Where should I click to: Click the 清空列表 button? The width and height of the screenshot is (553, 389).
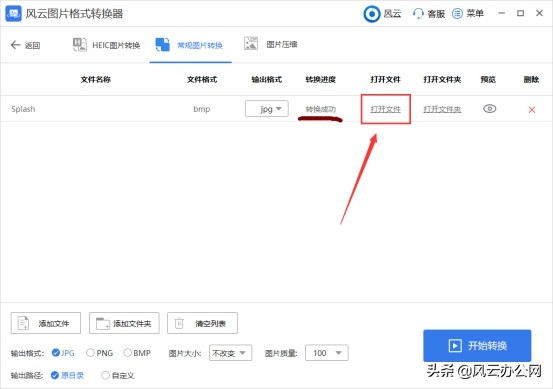point(202,323)
